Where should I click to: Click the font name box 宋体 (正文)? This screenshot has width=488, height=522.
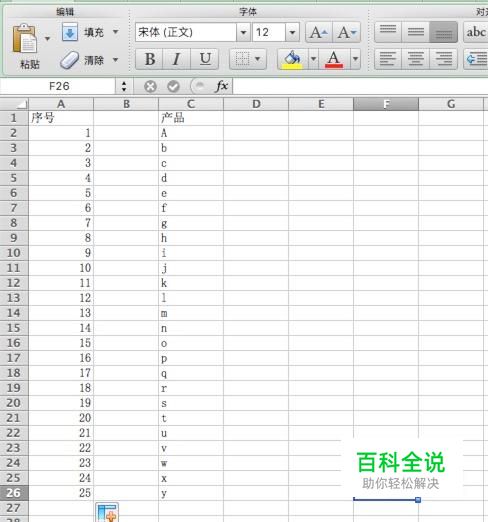[186, 32]
